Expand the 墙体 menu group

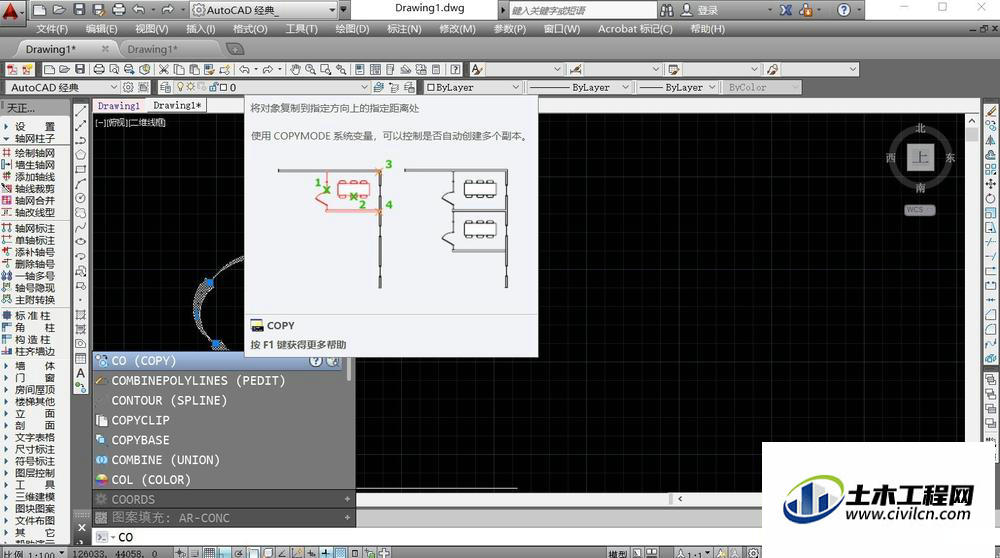[29, 366]
